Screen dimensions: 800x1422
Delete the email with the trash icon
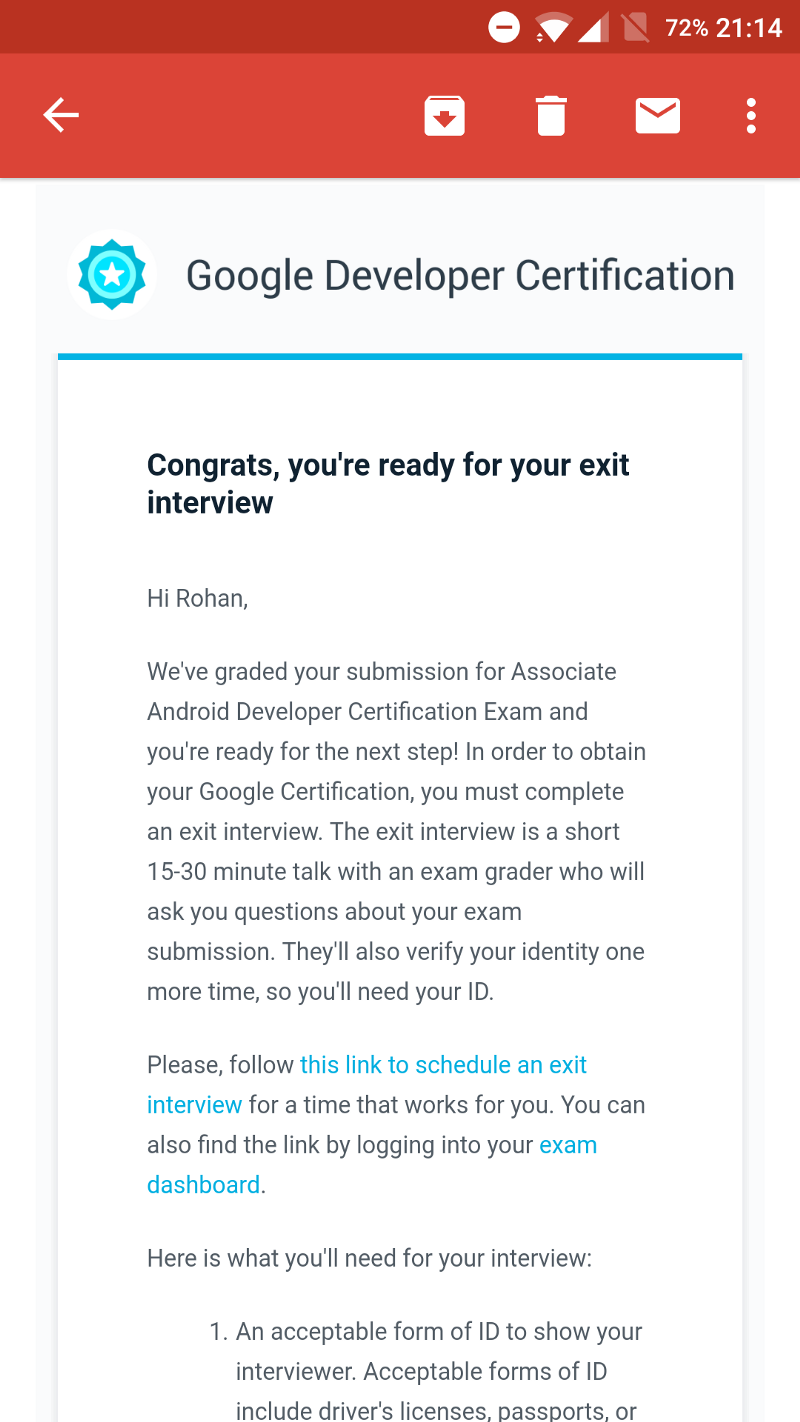[550, 116]
